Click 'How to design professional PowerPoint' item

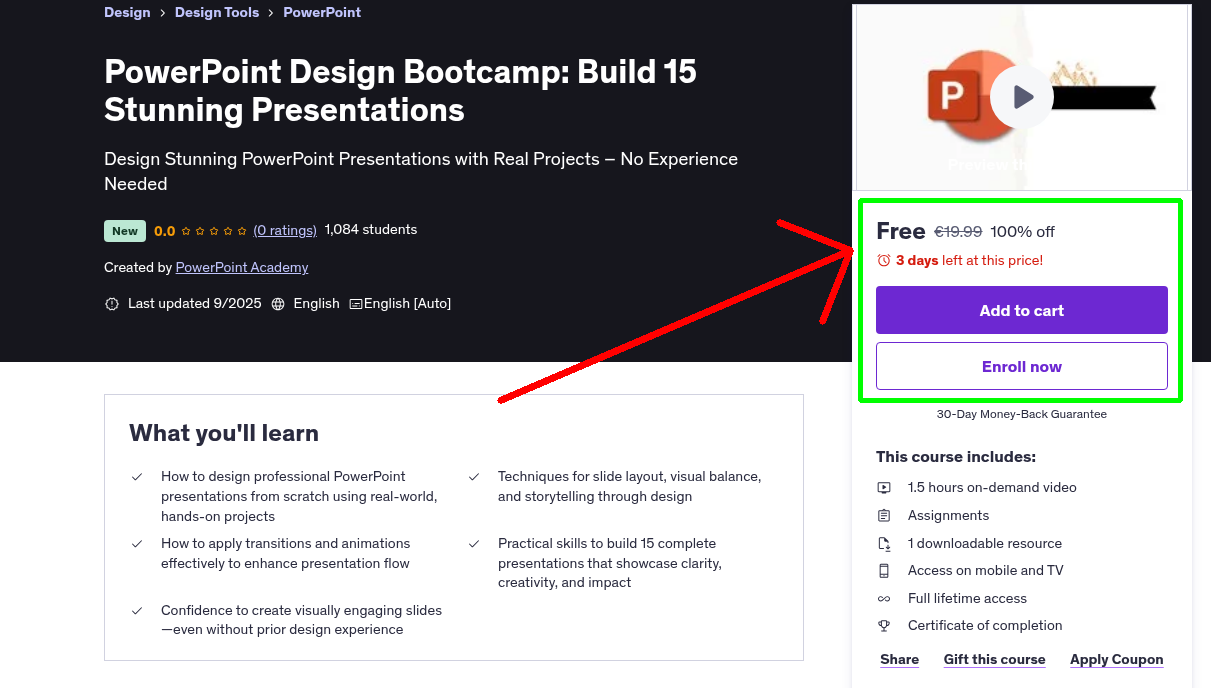coord(299,496)
